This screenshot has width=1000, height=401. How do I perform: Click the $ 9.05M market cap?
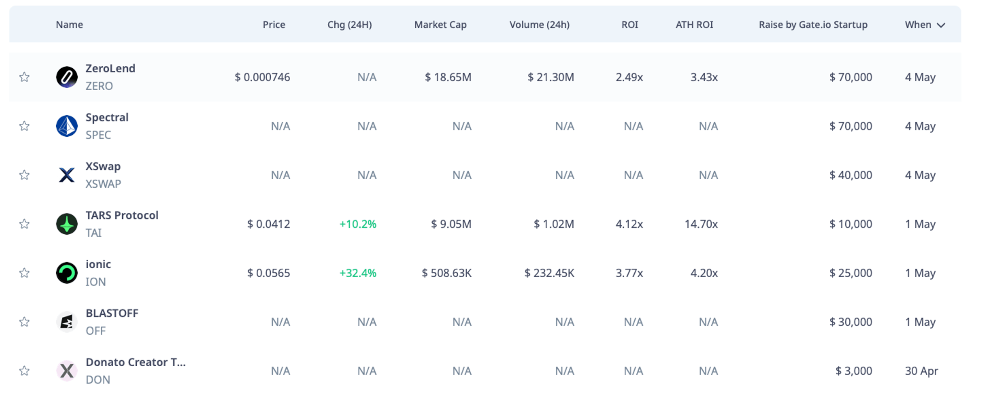click(x=452, y=224)
